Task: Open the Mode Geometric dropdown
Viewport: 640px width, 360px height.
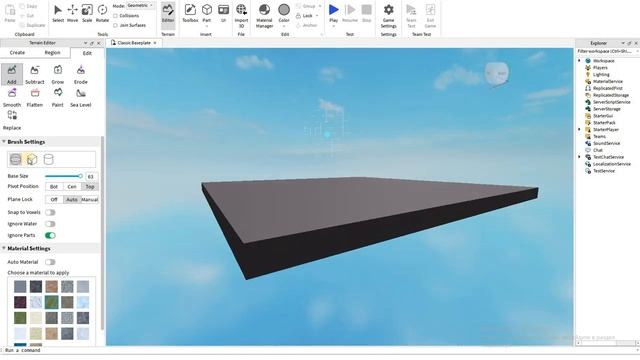Action: coord(140,6)
